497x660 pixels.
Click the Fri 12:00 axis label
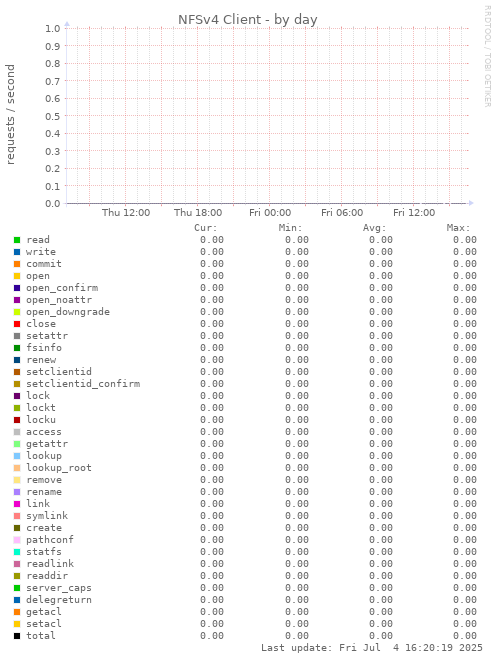pos(414,213)
